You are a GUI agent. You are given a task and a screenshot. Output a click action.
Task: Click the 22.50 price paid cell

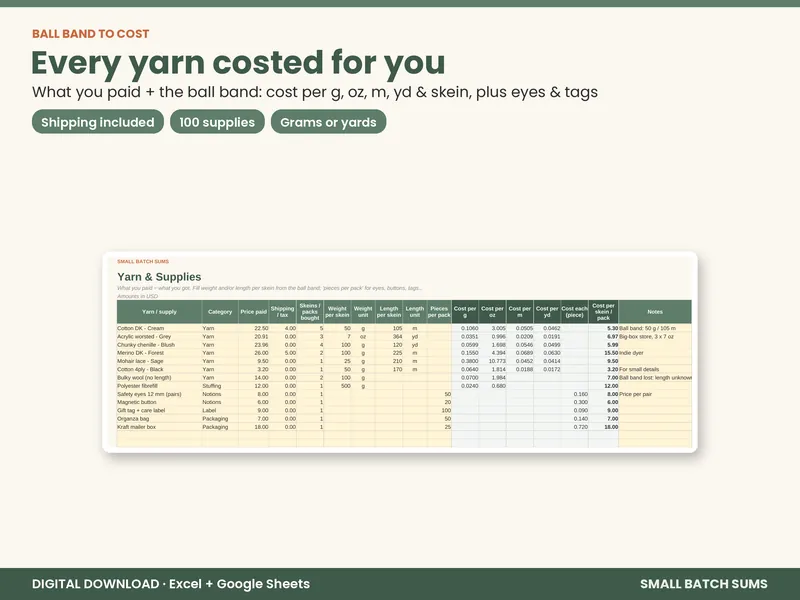click(254, 328)
